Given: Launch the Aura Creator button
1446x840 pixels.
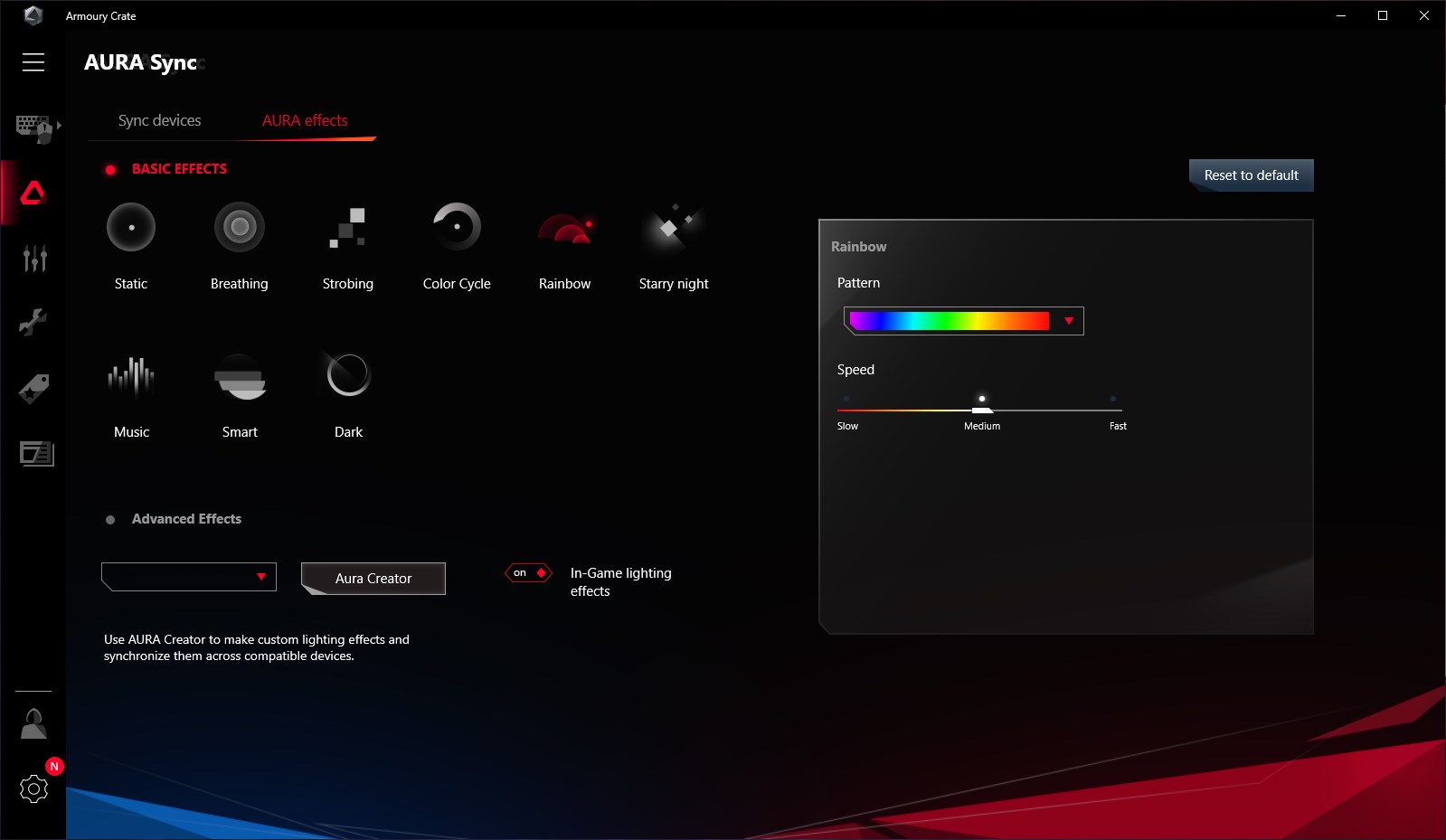Looking at the screenshot, I should click(373, 579).
